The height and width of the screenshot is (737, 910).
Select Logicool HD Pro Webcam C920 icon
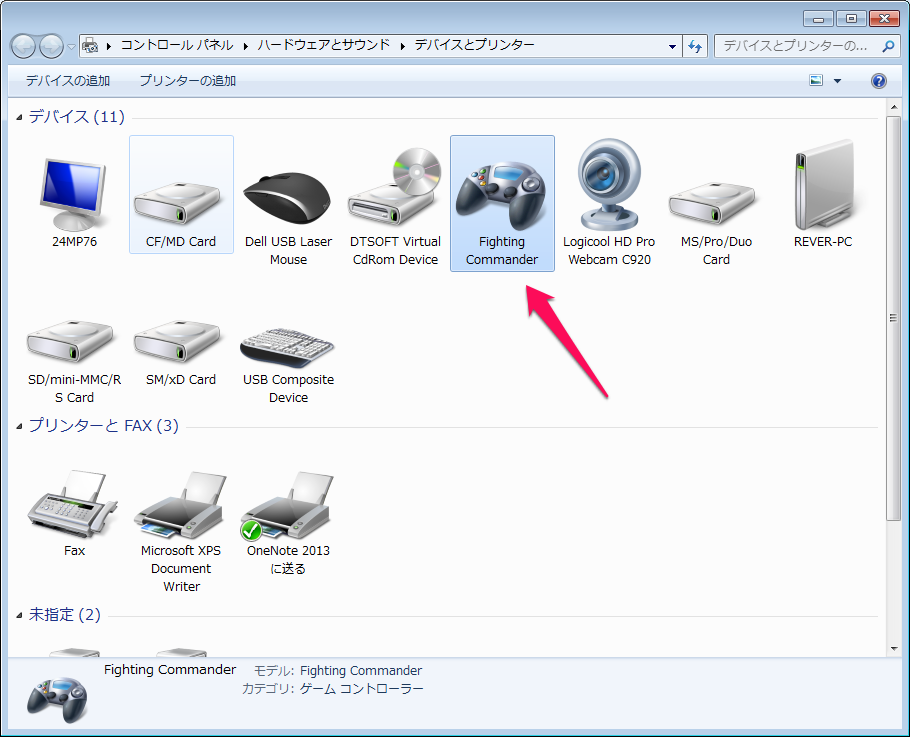609,185
